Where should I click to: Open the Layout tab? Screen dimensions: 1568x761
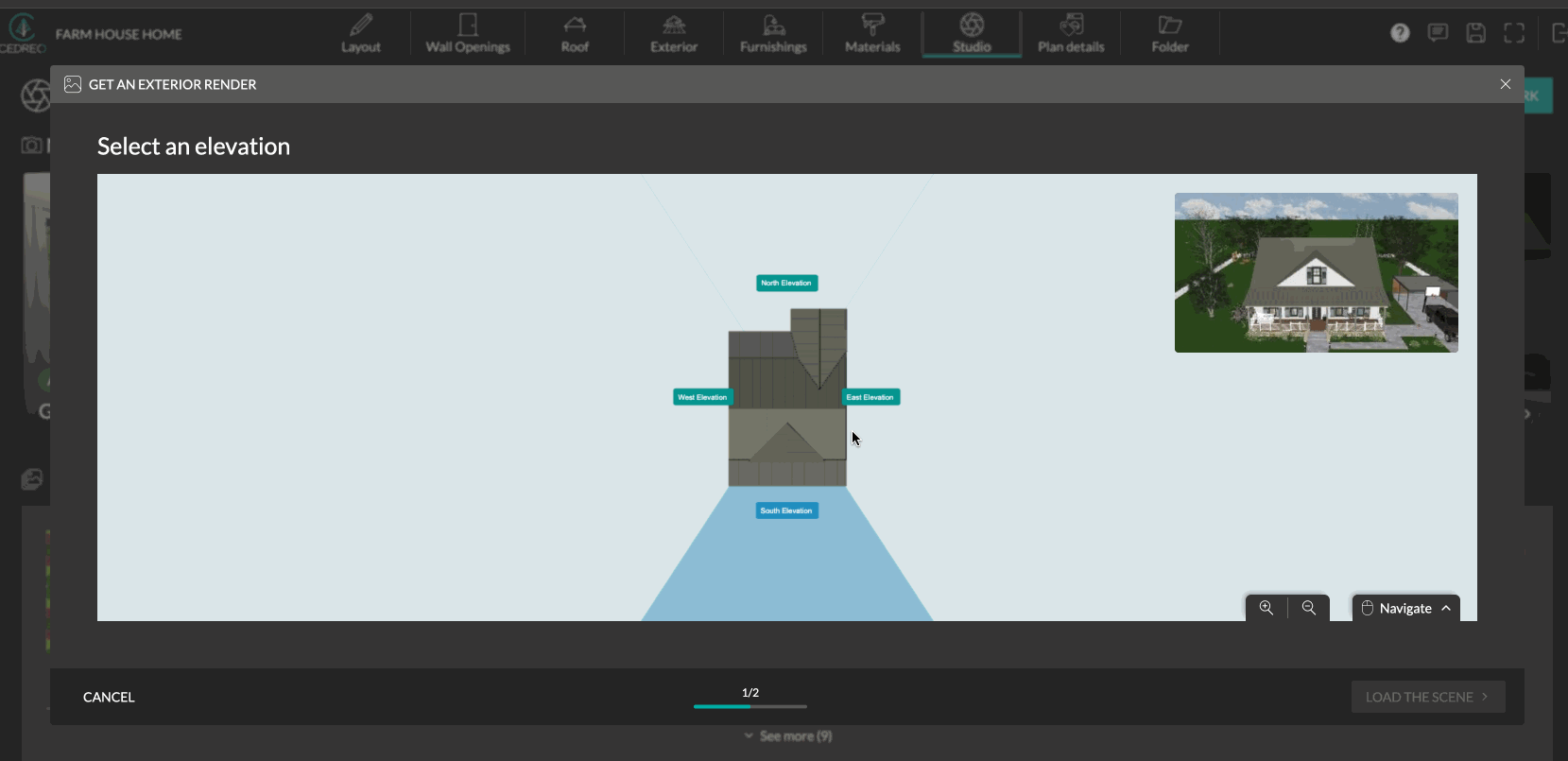click(361, 34)
